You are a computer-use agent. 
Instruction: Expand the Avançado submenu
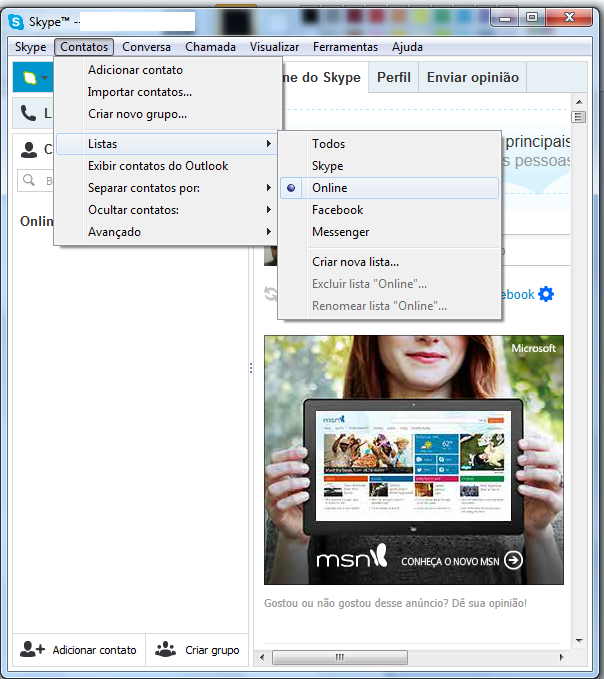[x=268, y=232]
